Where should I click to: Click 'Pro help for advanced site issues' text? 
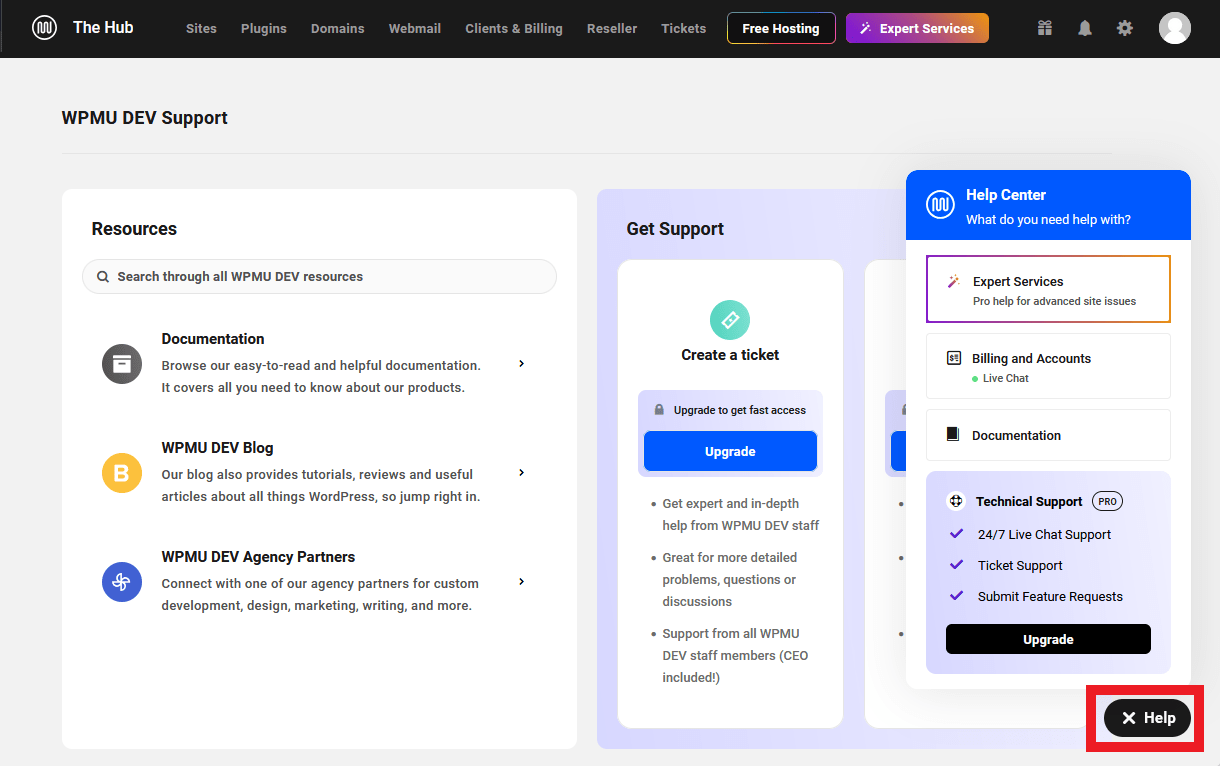(1054, 301)
